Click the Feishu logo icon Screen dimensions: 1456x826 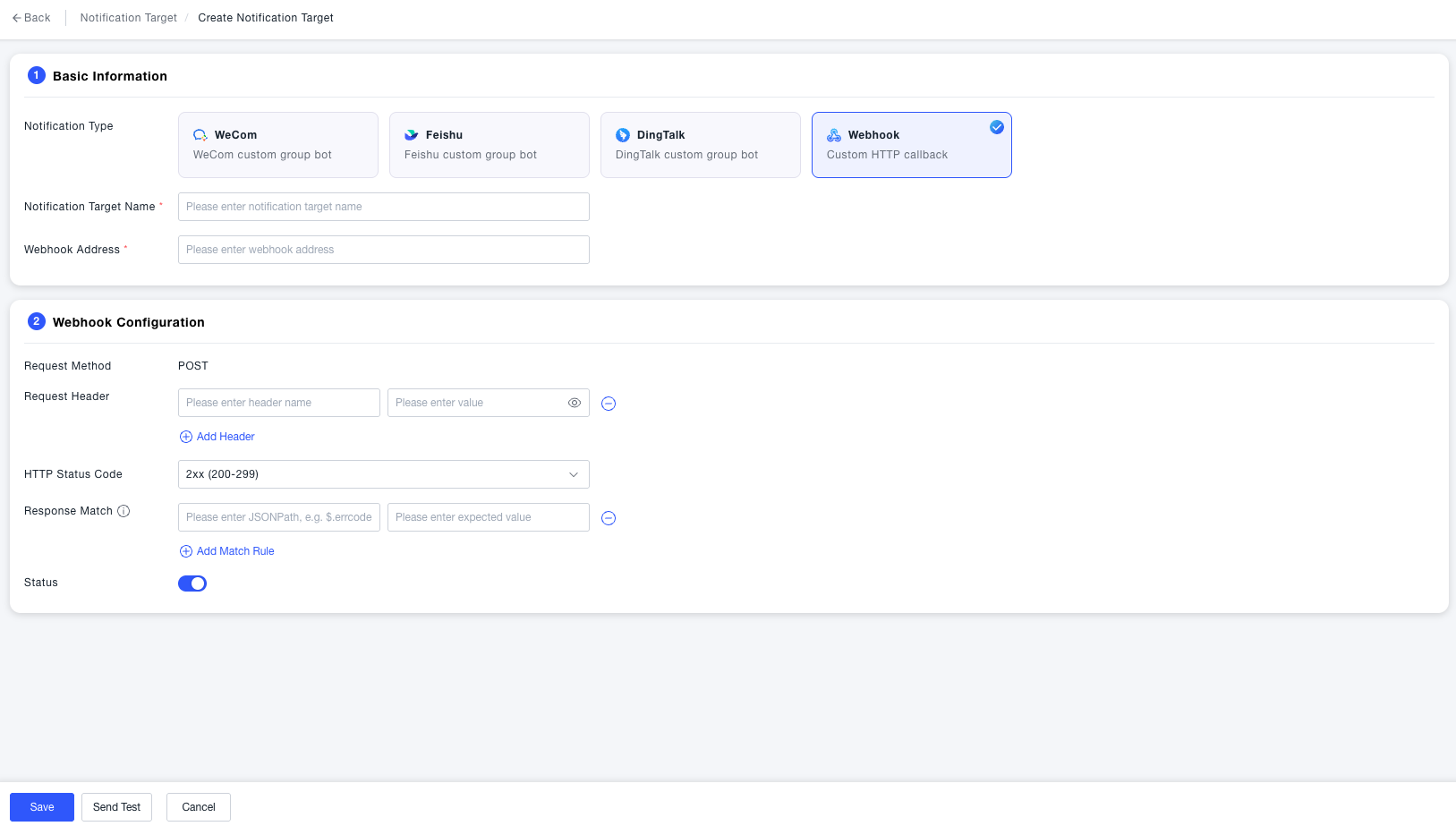[x=412, y=135]
